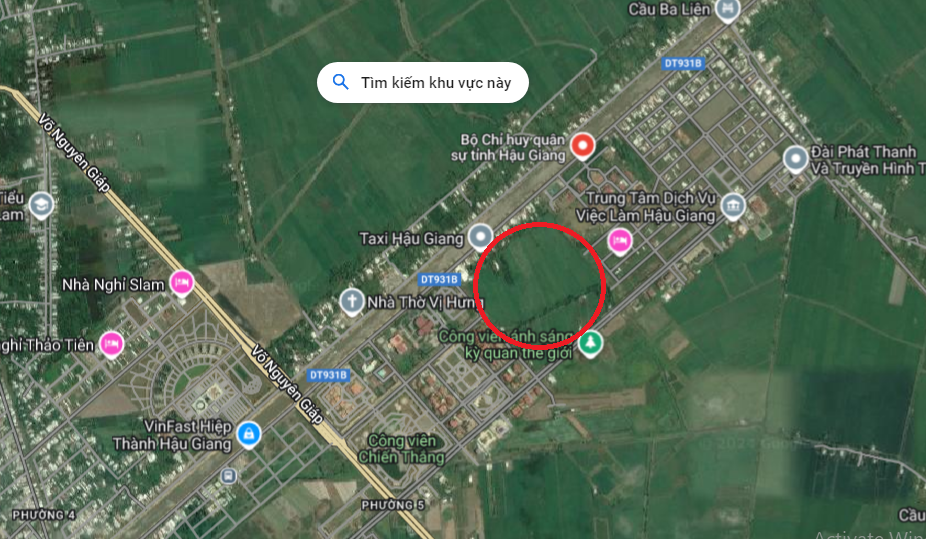Viewport: 926px width, 539px height.
Task: Select the Trung Tâm Dịch Vụ Việc Làm icon
Action: coord(733,206)
